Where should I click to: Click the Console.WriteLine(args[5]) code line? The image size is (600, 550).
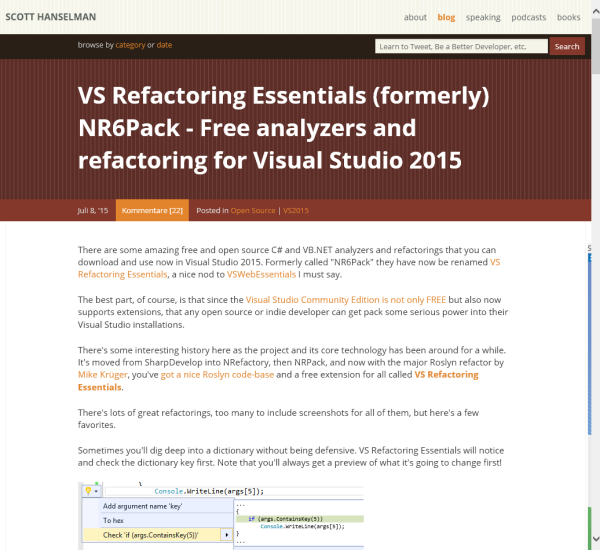point(209,491)
